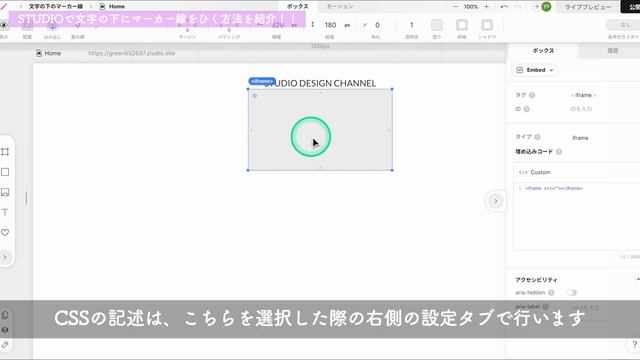
Task: Show help info for タグ
Action: coord(532,95)
